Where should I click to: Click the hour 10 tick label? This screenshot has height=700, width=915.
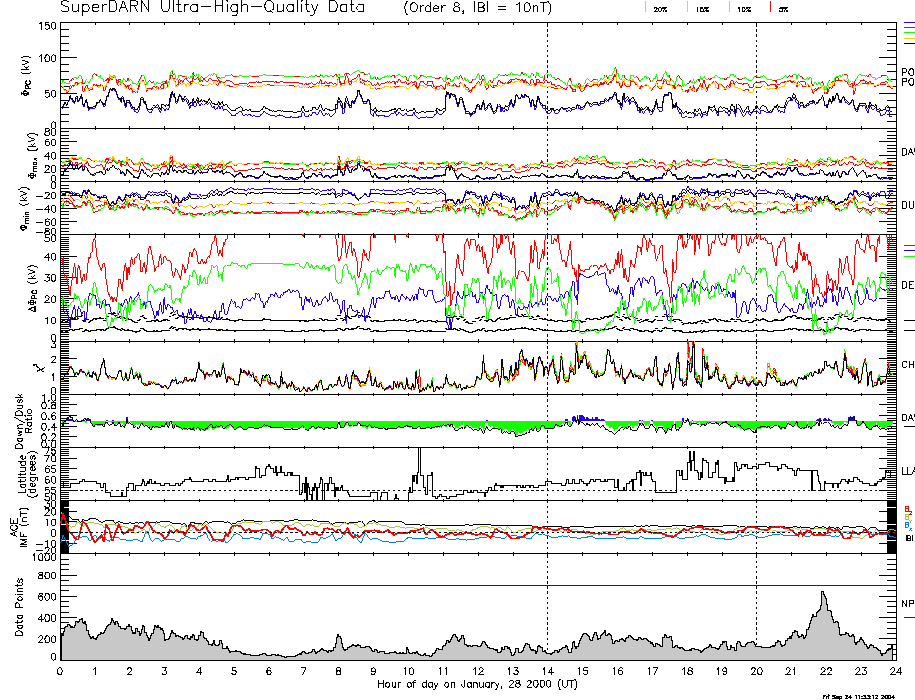pos(408,671)
